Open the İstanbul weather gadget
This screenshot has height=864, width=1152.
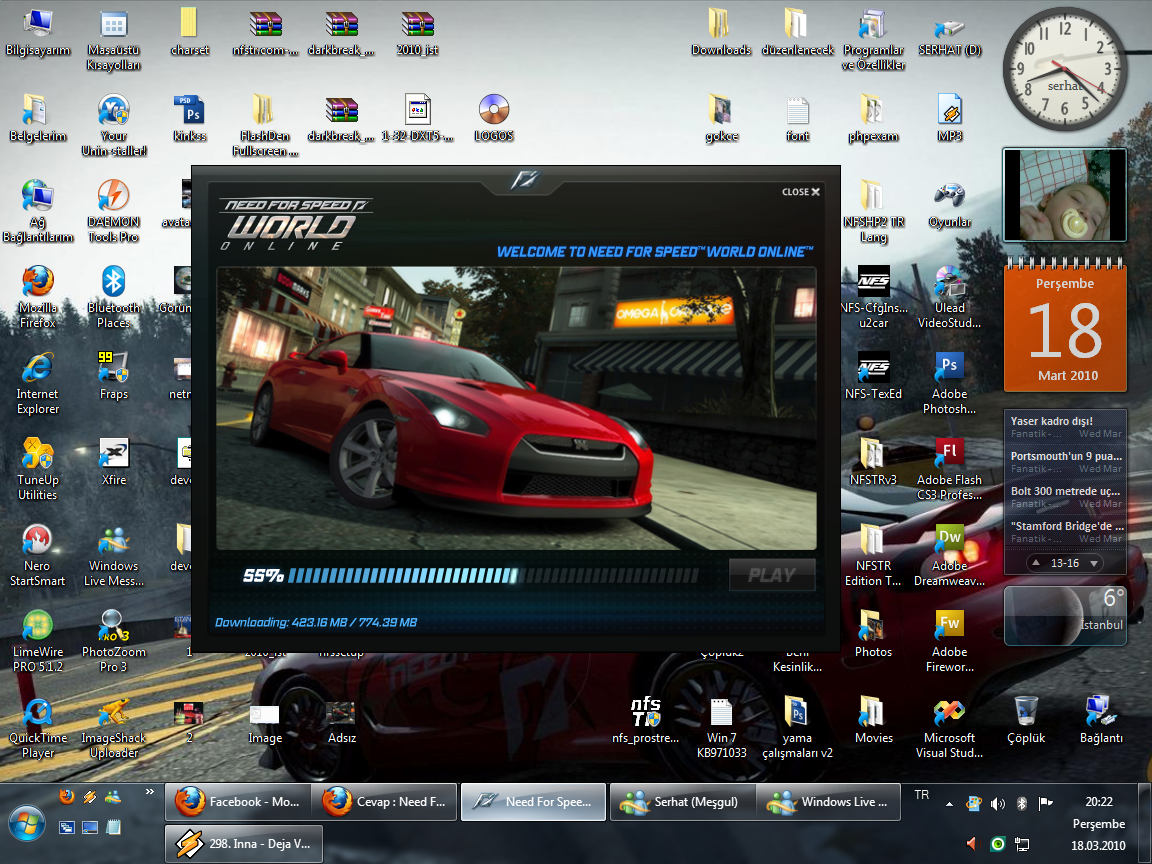click(x=1065, y=616)
